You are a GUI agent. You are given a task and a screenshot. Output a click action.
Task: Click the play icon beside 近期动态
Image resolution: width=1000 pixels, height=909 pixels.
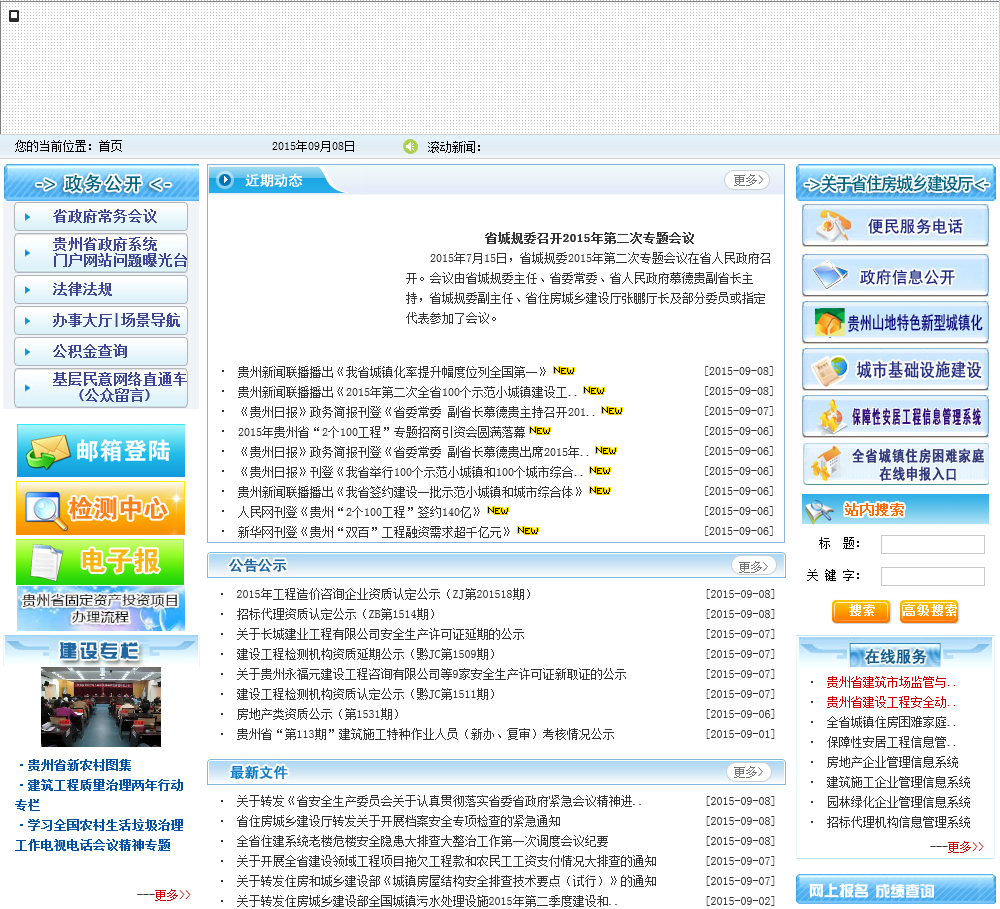point(225,181)
